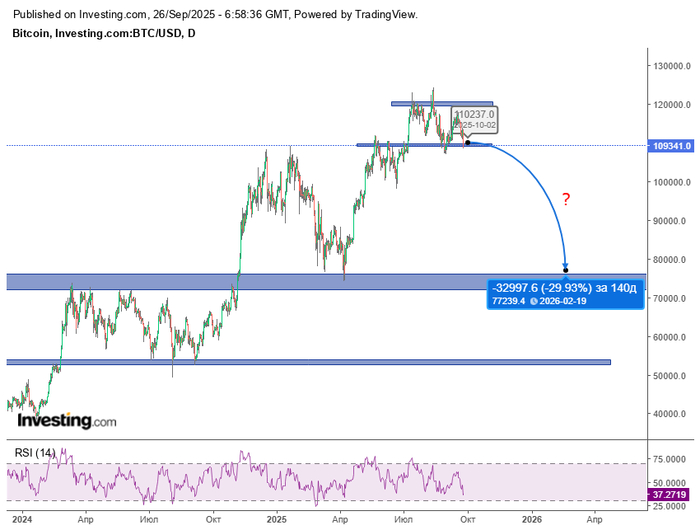Select the 110237.0 price tooltip callout
Image resolution: width=700 pixels, height=530 pixels.
click(473, 120)
